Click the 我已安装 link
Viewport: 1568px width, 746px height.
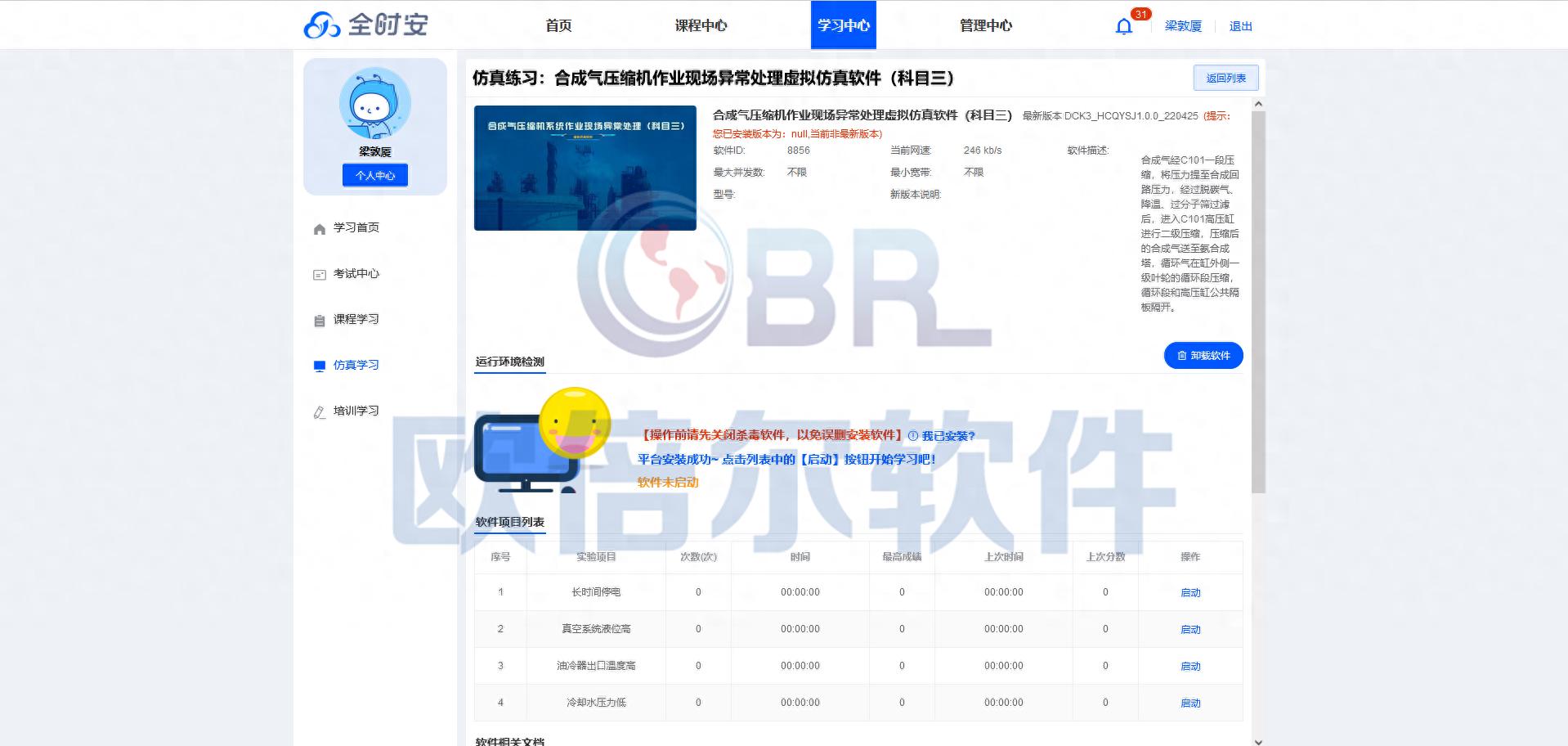(x=948, y=436)
